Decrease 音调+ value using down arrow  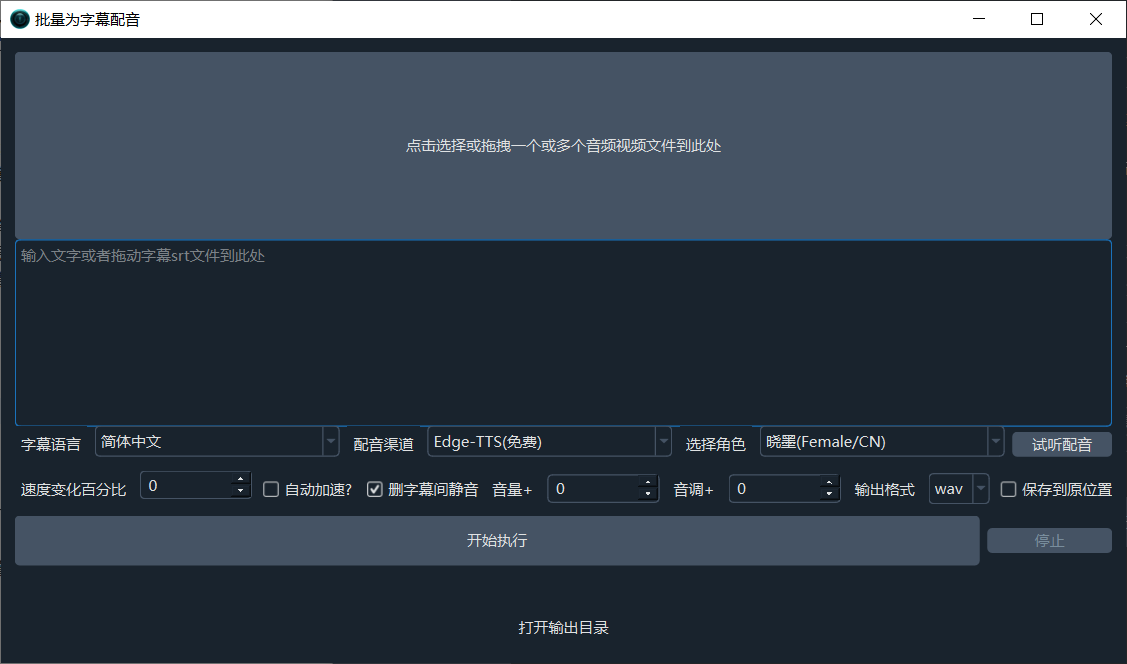[x=828, y=495]
